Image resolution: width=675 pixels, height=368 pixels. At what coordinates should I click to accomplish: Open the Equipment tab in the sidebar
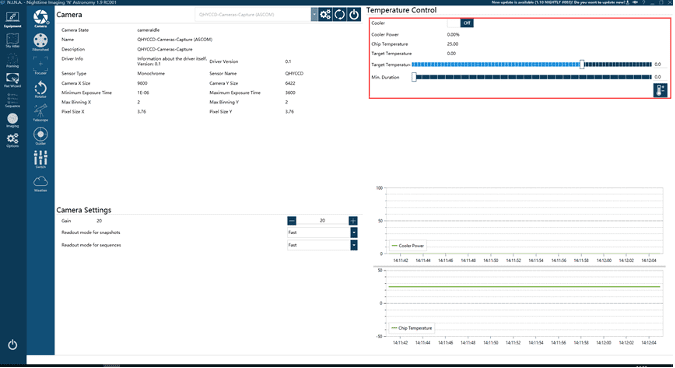12,20
